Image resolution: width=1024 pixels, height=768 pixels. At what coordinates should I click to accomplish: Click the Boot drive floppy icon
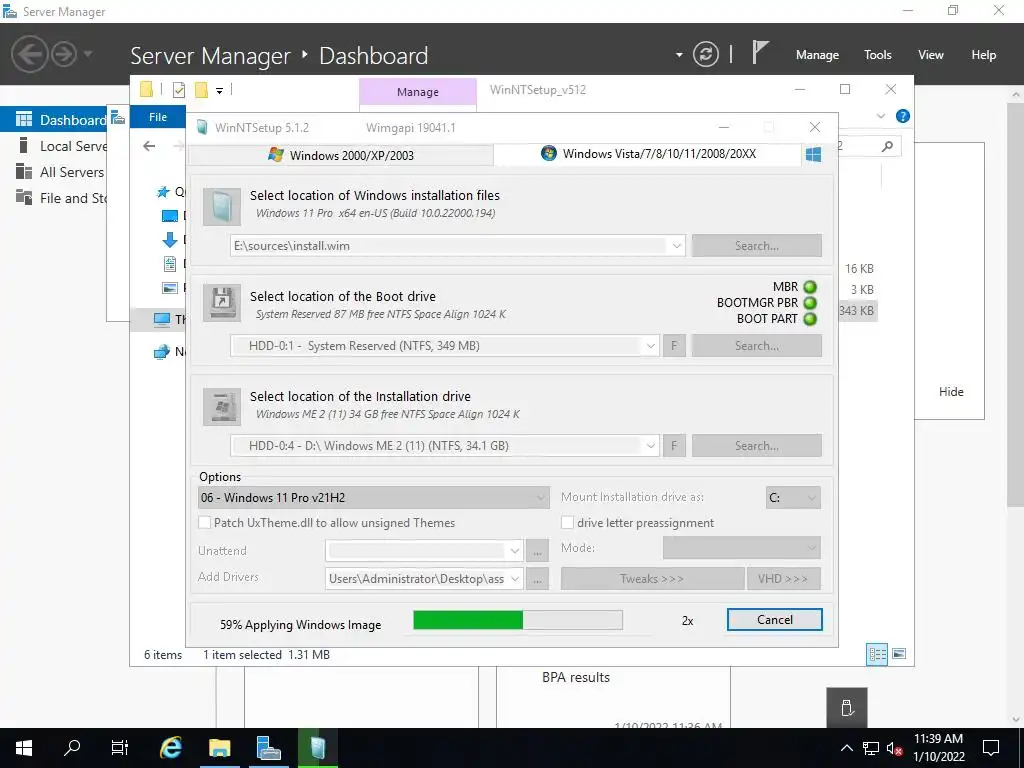tap(222, 302)
